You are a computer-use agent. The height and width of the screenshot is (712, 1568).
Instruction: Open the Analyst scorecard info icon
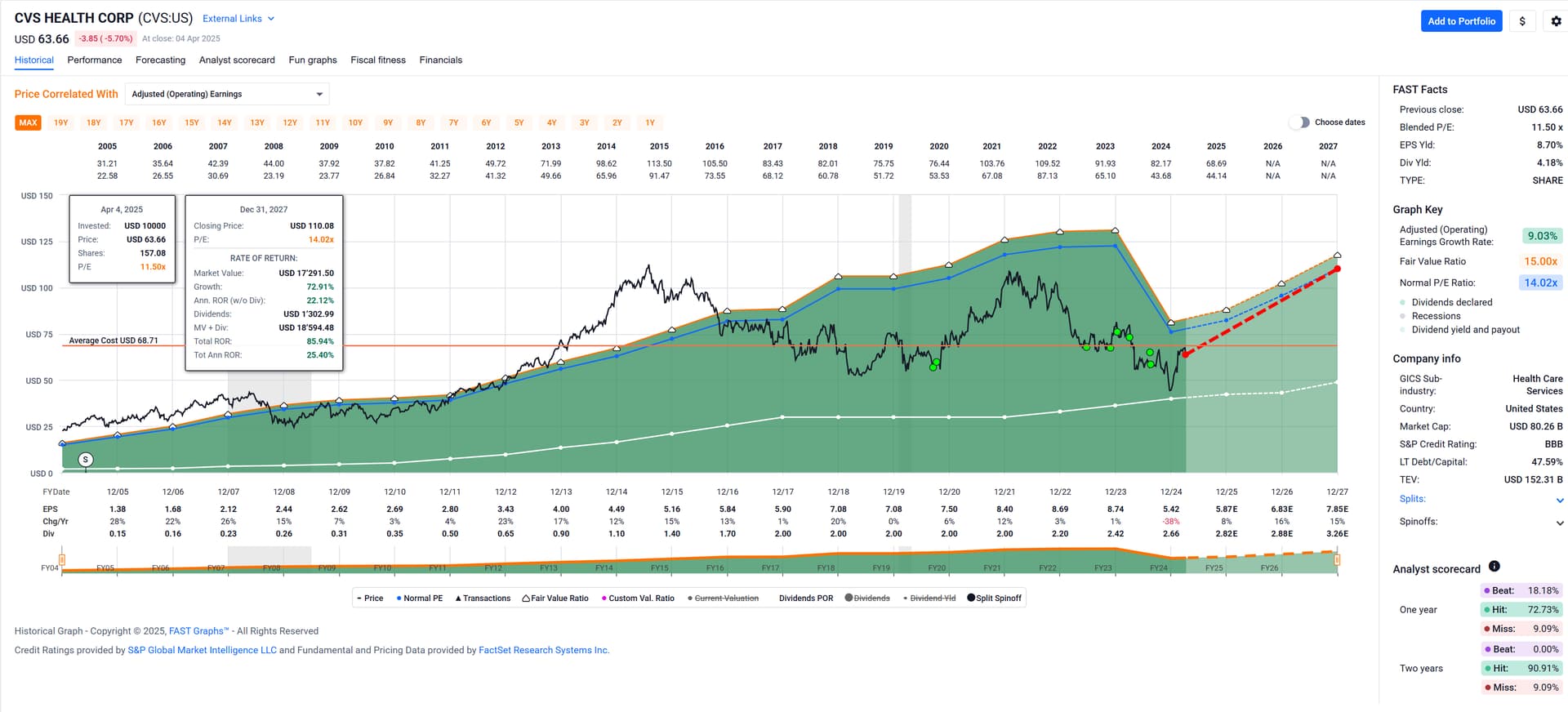[1494, 567]
